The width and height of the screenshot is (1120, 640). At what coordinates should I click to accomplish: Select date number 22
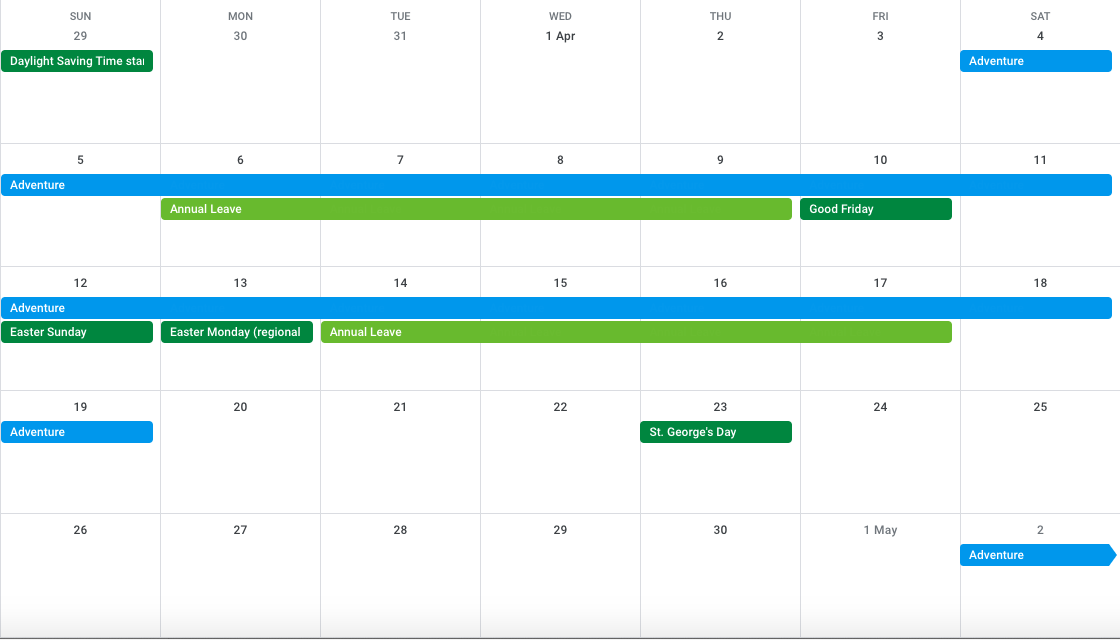pos(560,407)
